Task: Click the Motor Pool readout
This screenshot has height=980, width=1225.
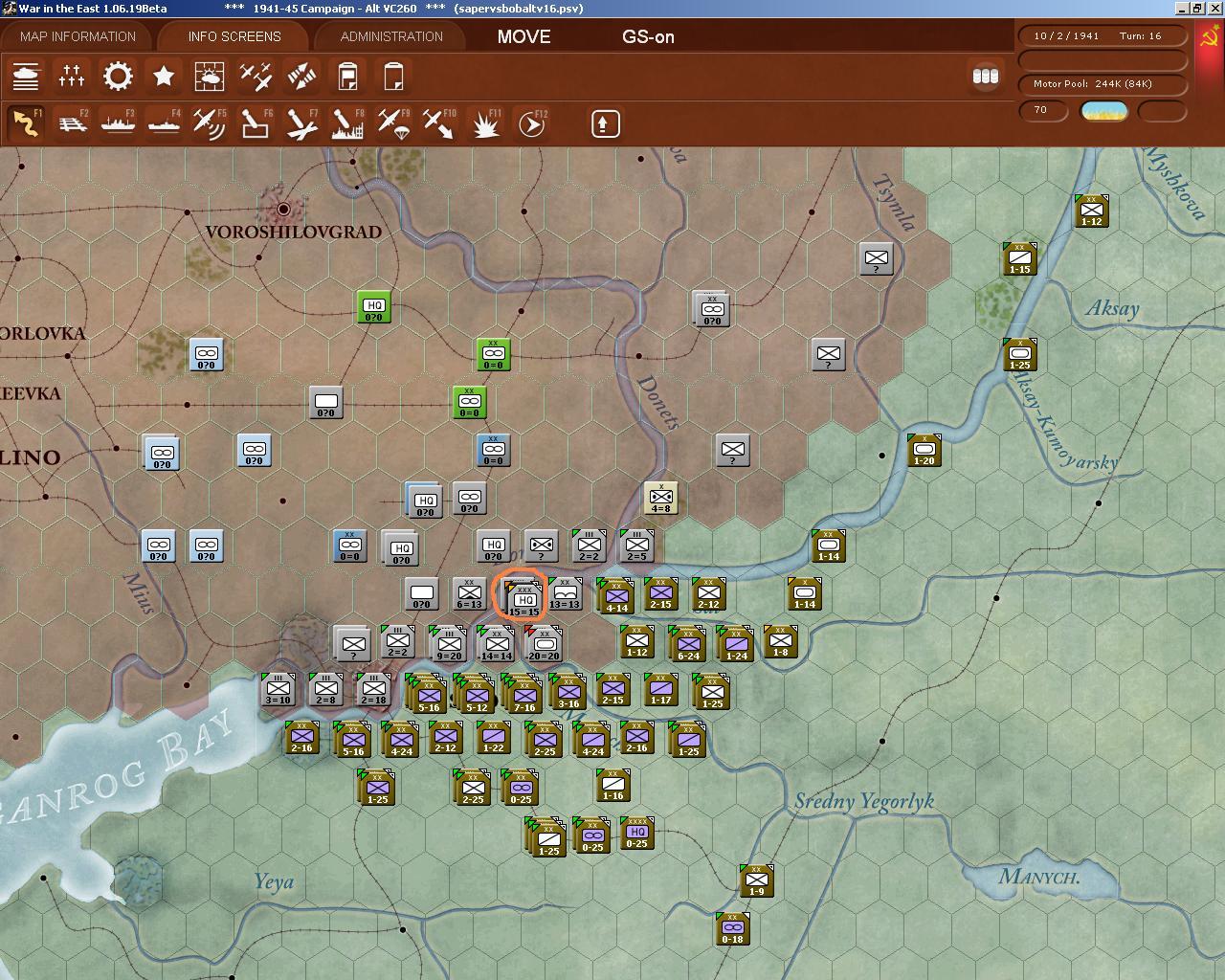Action: [x=1102, y=83]
